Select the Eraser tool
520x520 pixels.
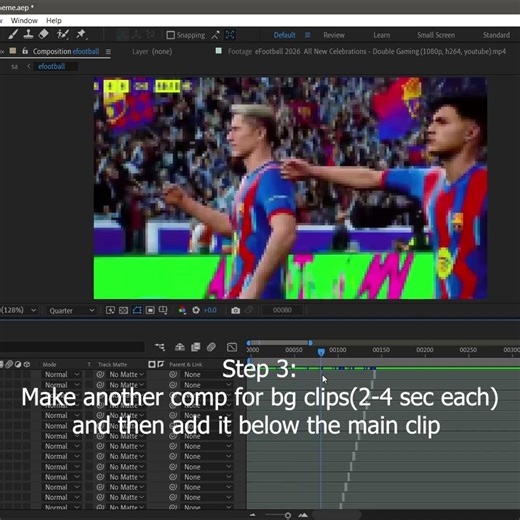pyautogui.click(x=43, y=34)
